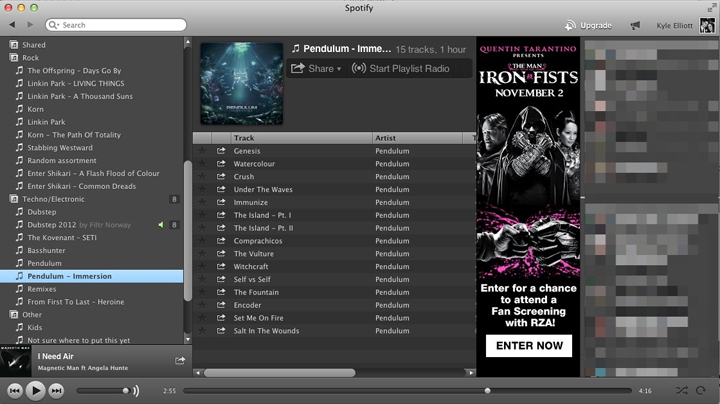
Task: Skip to next track
Action: click(56, 391)
